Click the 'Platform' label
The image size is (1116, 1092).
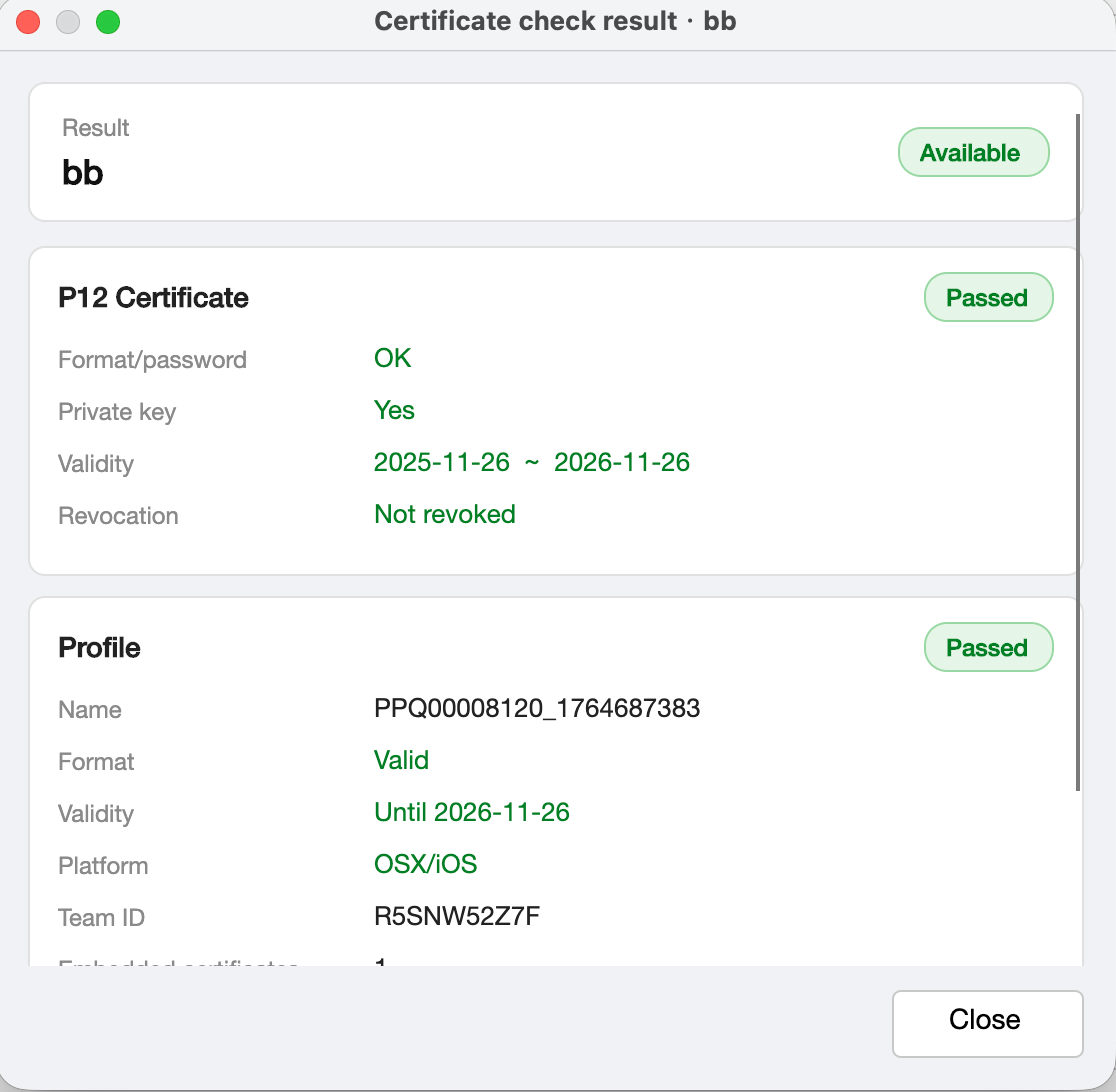click(102, 866)
